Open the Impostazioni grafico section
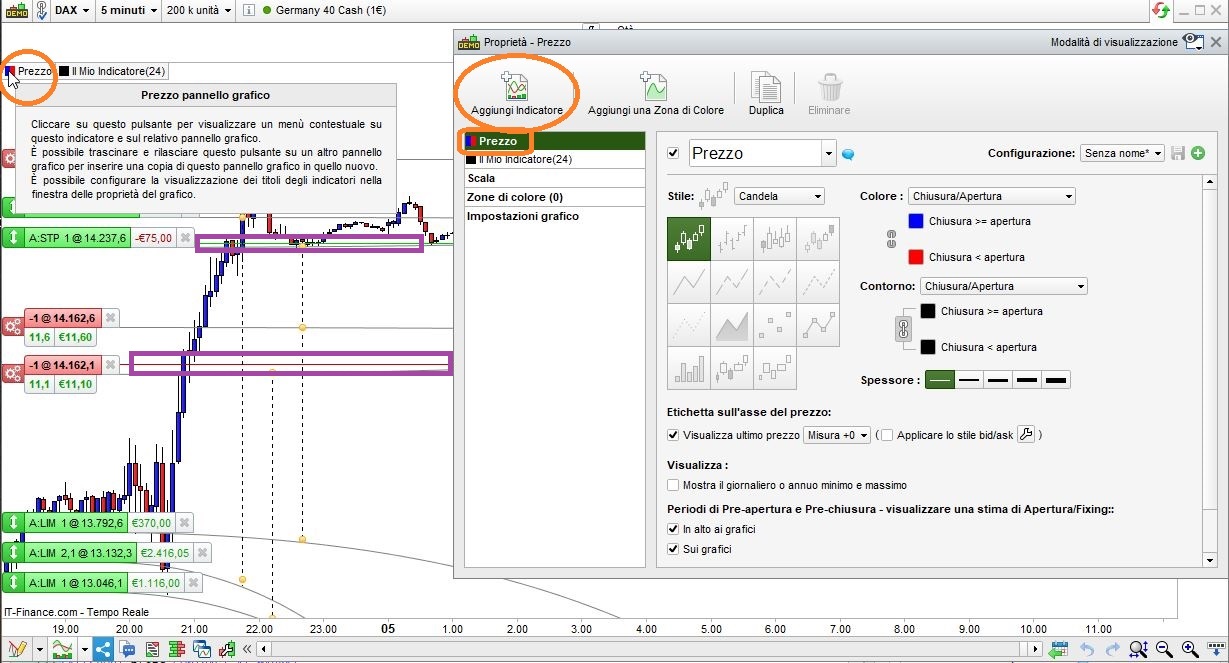This screenshot has width=1229, height=663. (553, 216)
